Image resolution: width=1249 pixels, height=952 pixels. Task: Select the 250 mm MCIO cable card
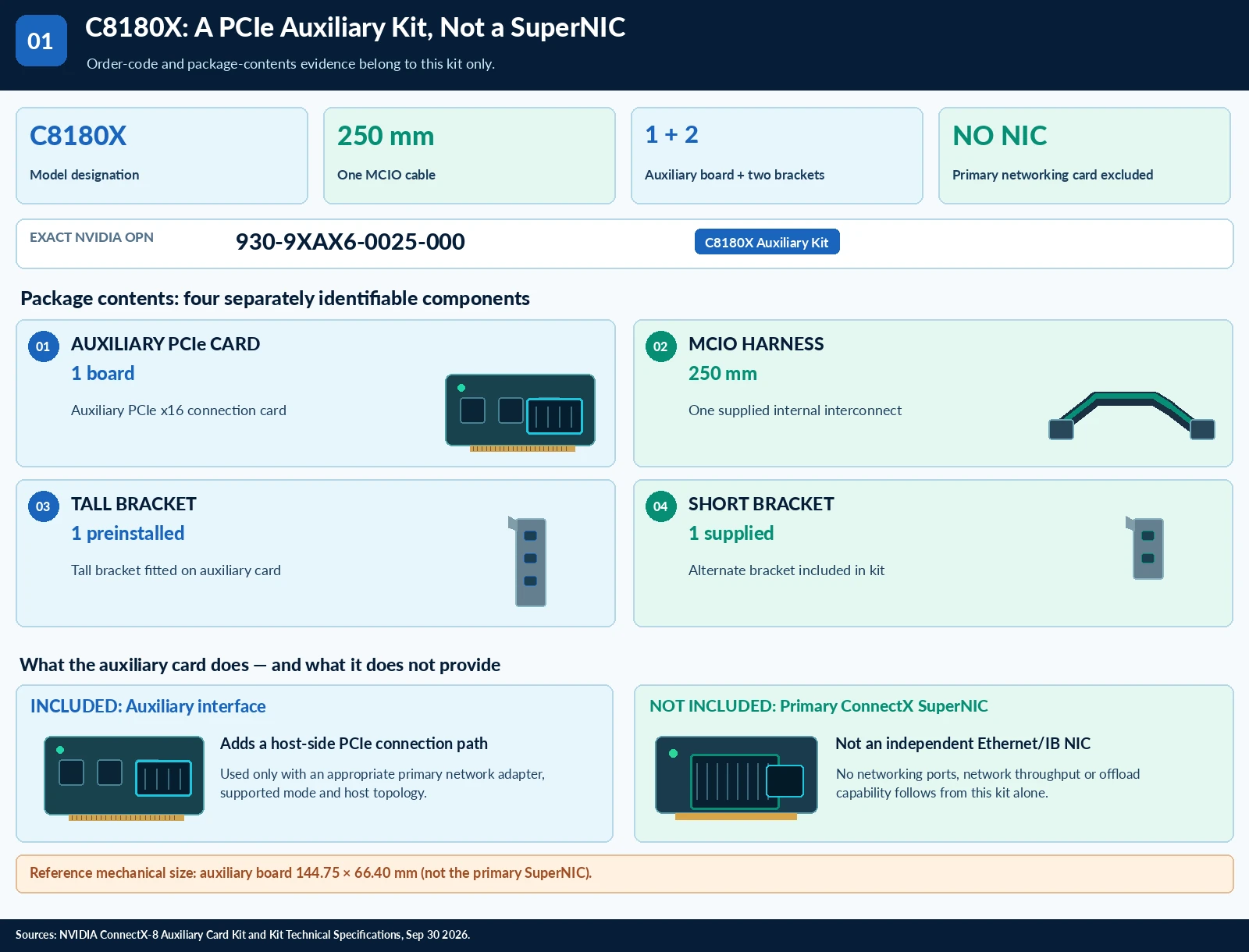click(469, 155)
